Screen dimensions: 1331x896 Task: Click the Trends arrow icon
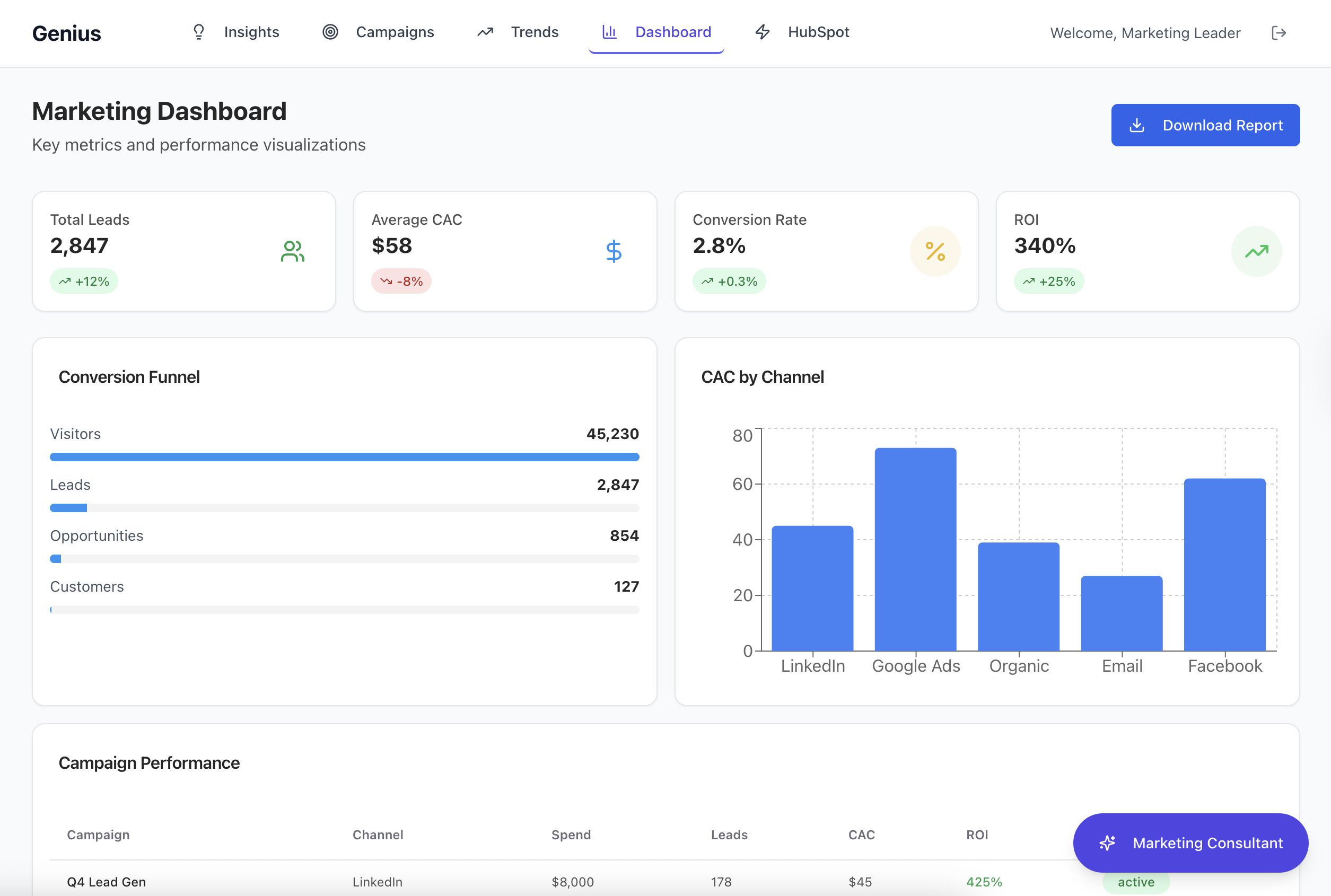pos(485,32)
